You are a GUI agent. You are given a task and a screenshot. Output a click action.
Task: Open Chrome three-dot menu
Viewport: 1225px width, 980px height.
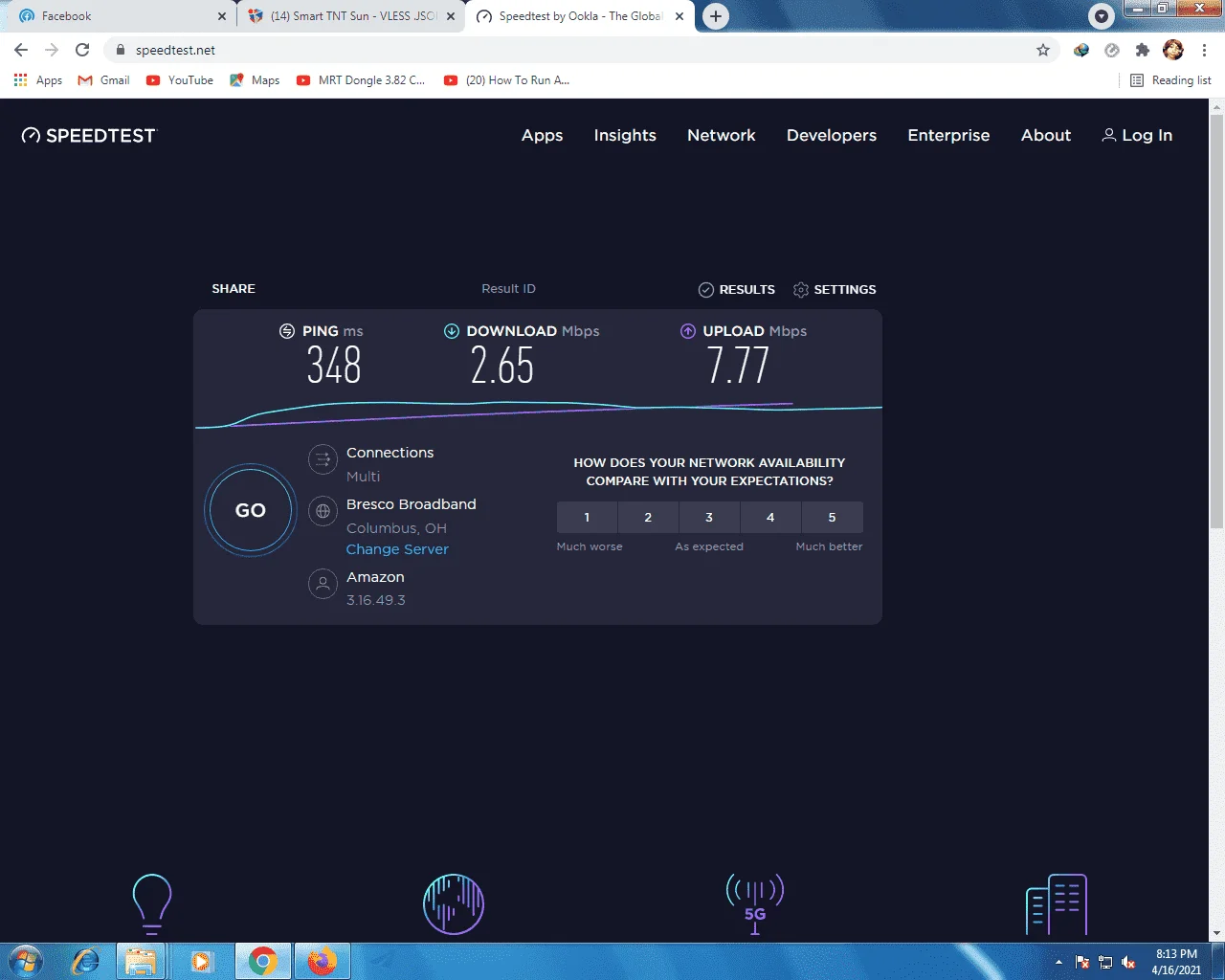click(x=1204, y=50)
